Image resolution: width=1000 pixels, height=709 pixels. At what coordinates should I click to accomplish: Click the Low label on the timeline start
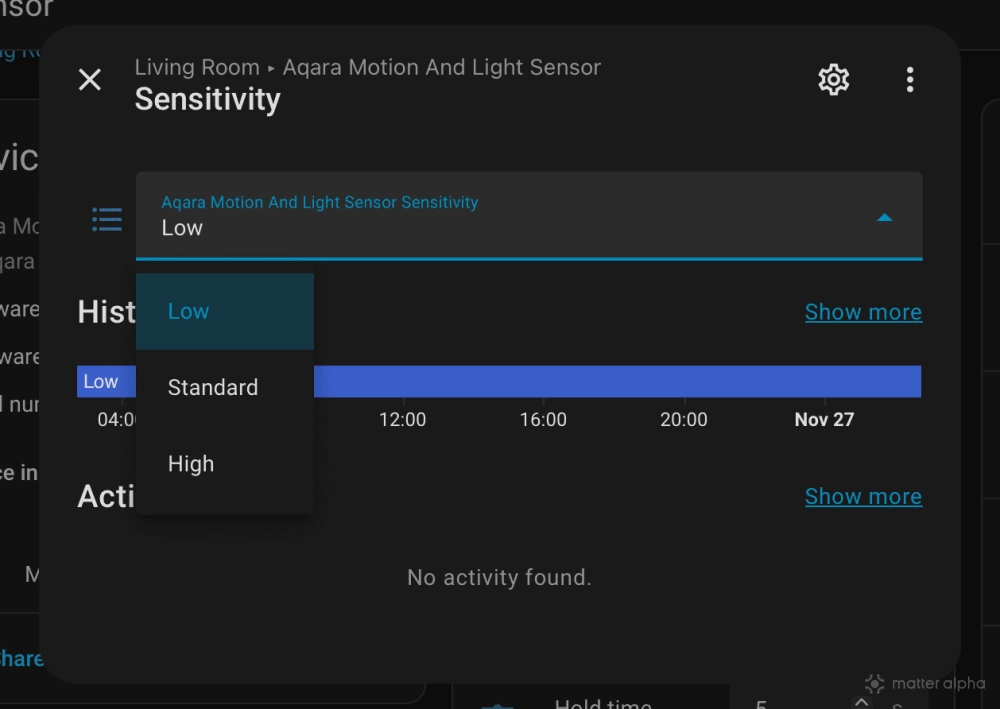[x=101, y=381]
